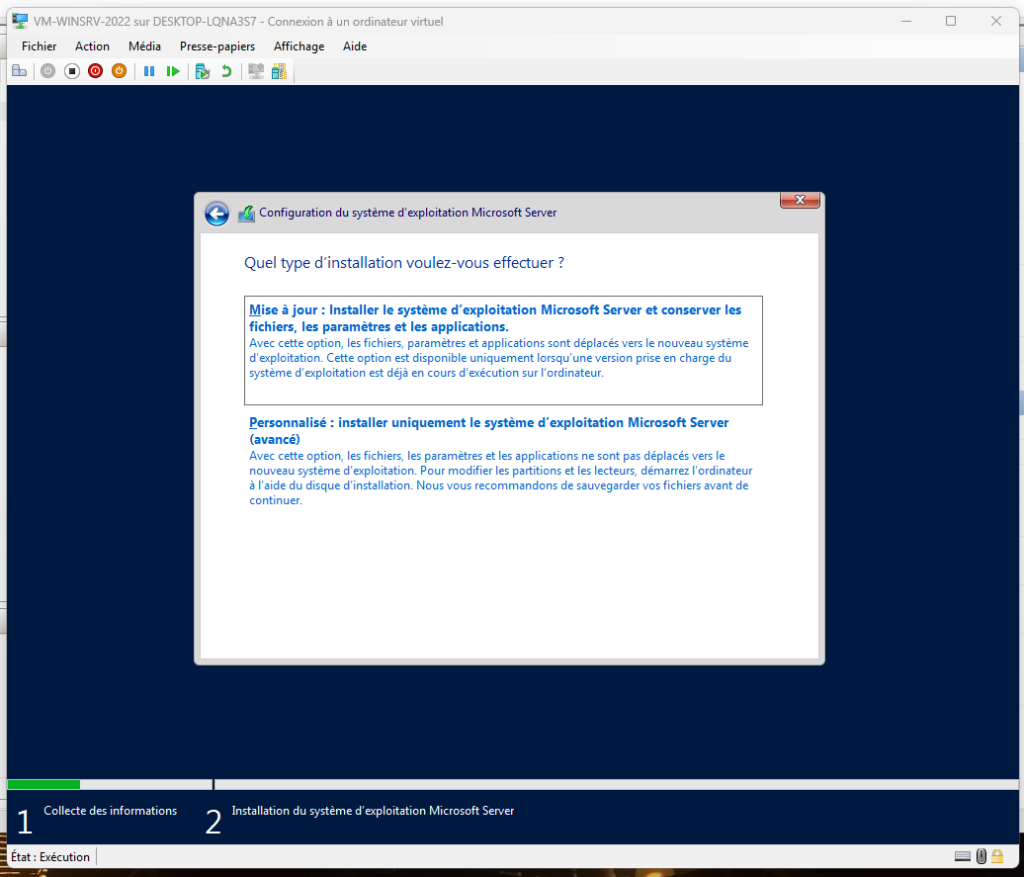Open the Action menu
Screen dimensions: 1024x877
tap(92, 46)
